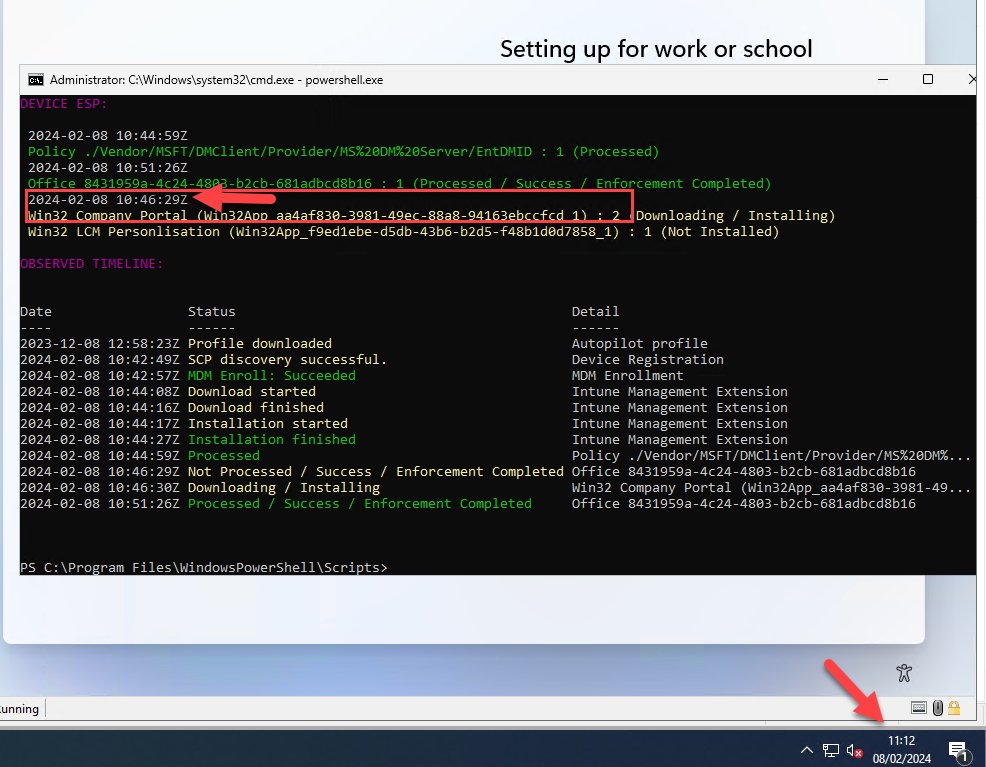
Task: Click the mouse icon in the VM status bar
Action: pos(938,709)
